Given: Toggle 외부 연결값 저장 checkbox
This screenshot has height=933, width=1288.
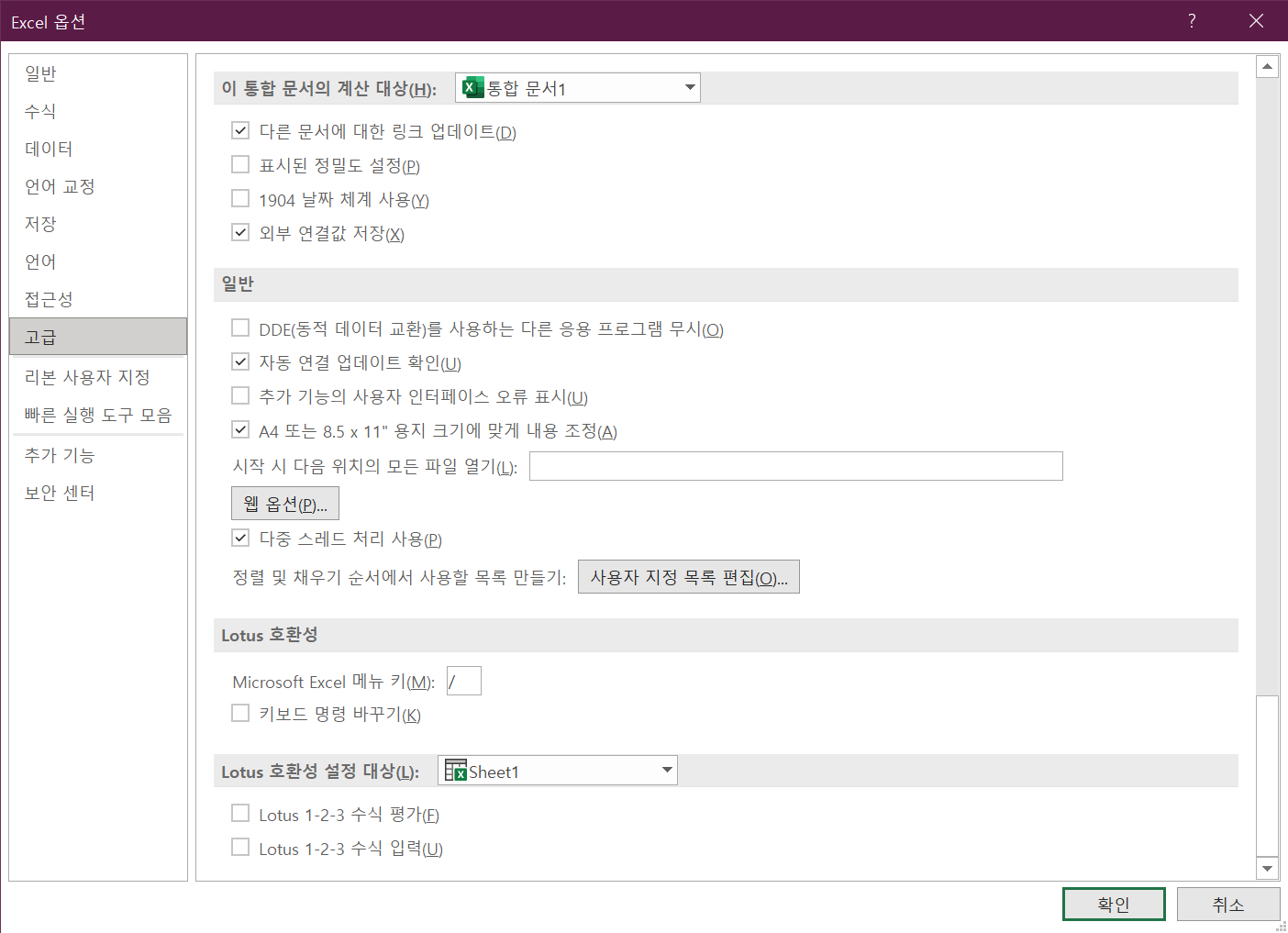Looking at the screenshot, I should pyautogui.click(x=240, y=233).
